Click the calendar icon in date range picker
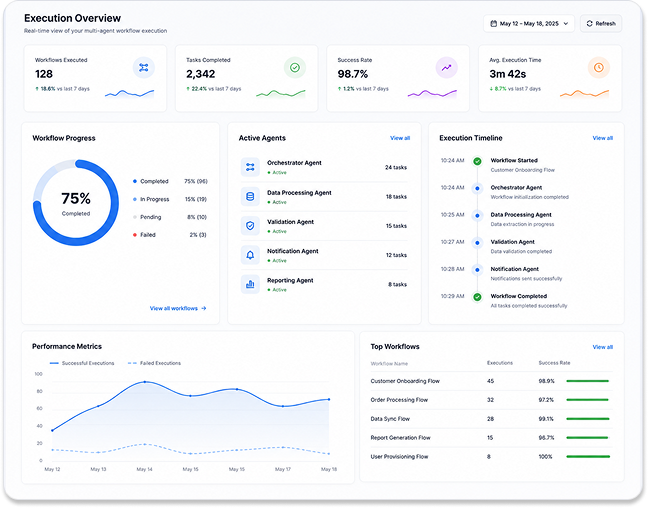The height and width of the screenshot is (508, 648). [493, 24]
